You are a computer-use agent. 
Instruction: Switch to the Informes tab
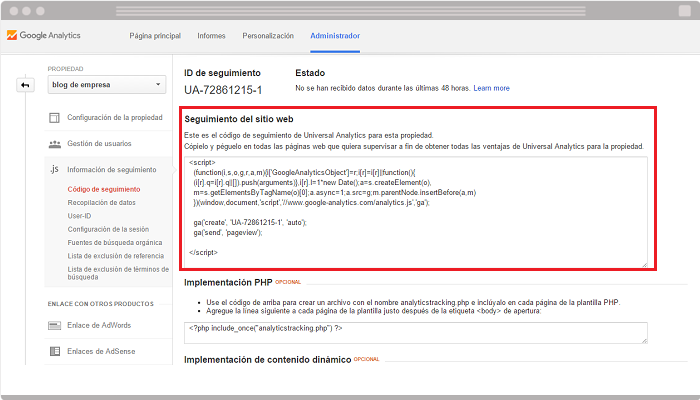point(211,36)
